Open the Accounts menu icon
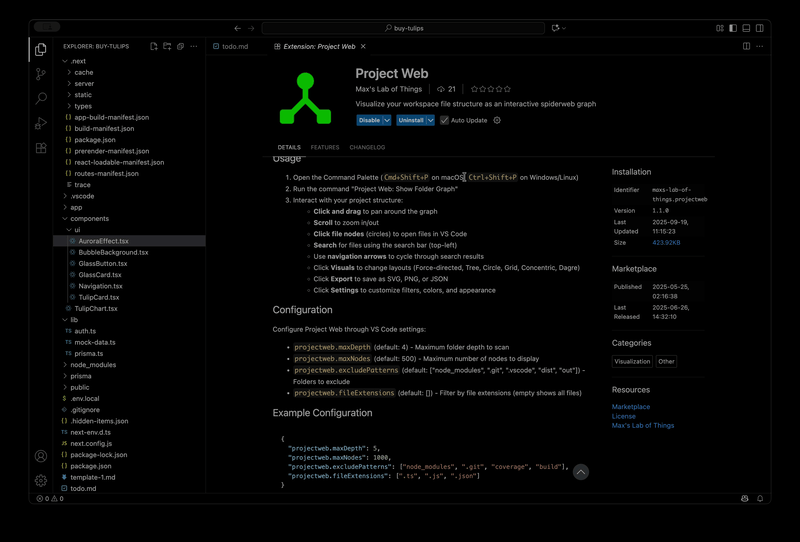800x542 pixels. point(41,456)
